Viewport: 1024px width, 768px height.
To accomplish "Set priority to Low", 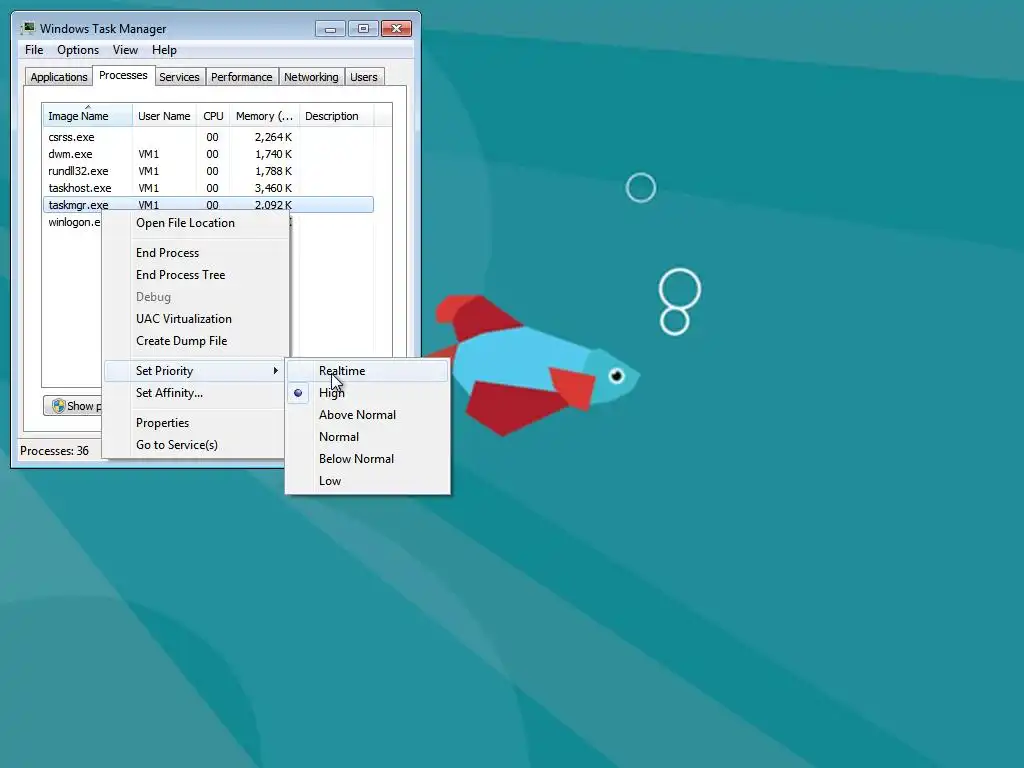I will pyautogui.click(x=368, y=481).
